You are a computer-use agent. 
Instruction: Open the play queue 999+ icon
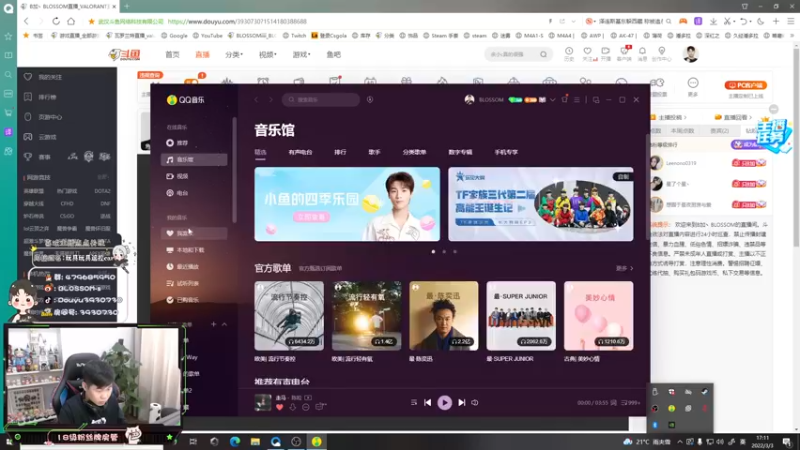[x=631, y=403]
